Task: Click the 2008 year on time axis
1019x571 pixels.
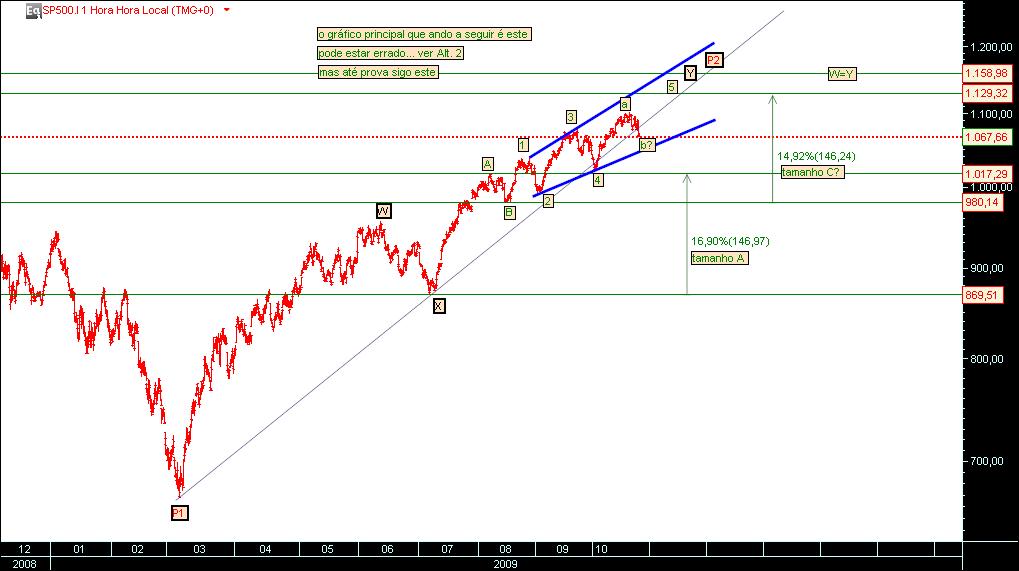Action: point(25,564)
